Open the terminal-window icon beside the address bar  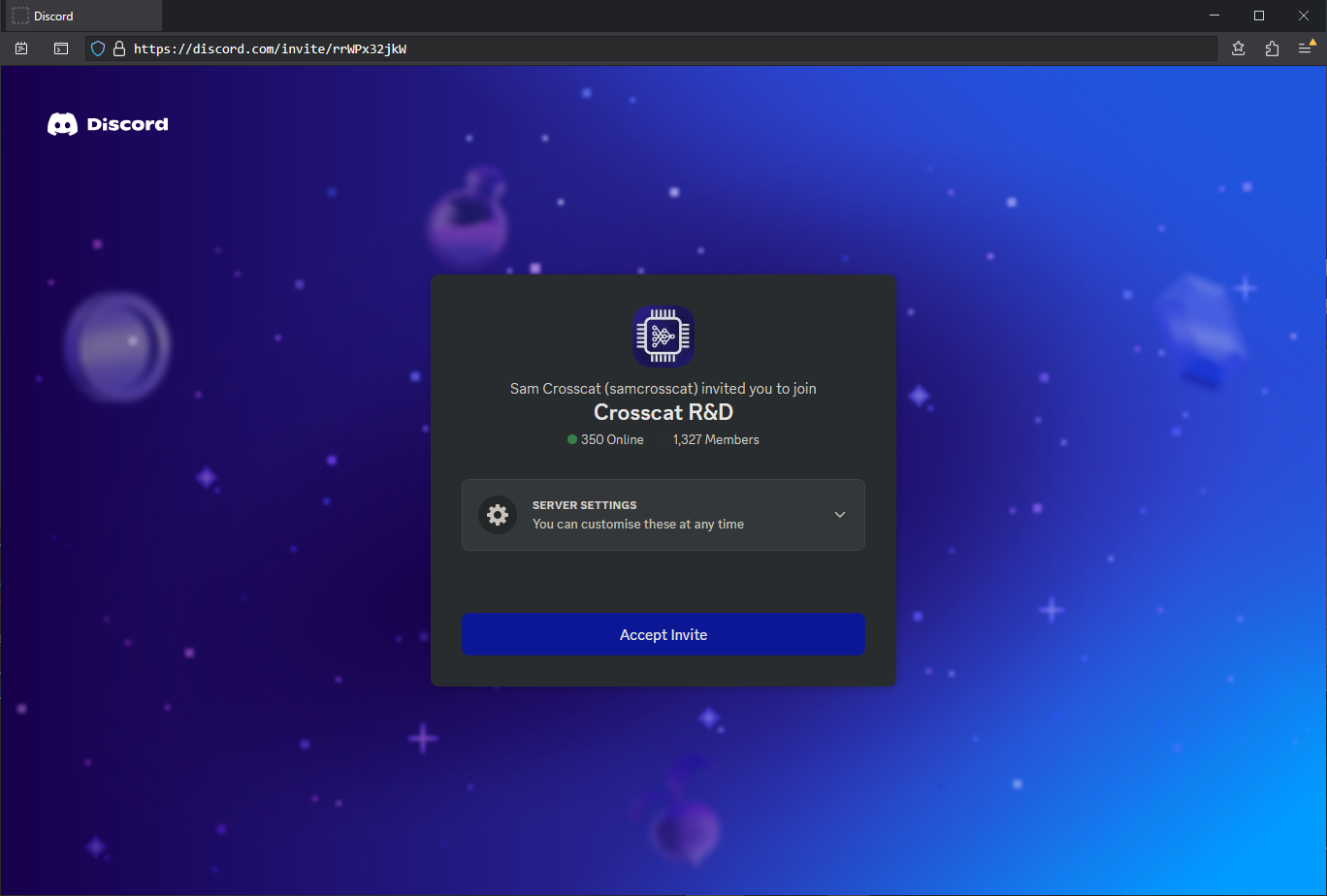coord(61,48)
